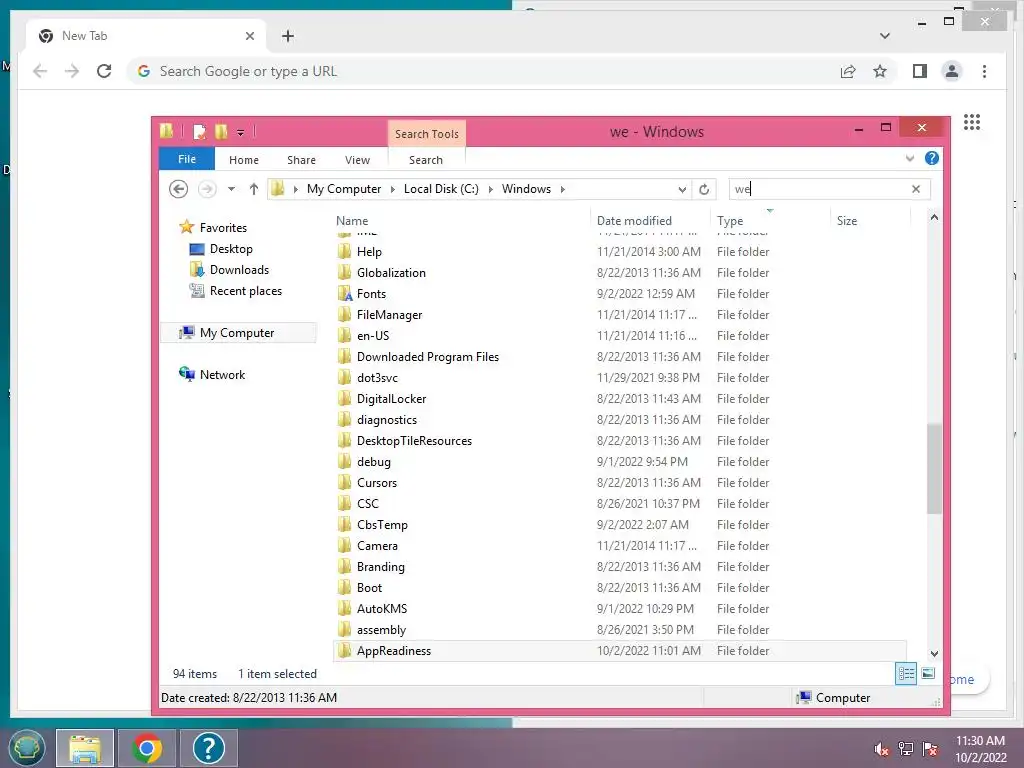Open Chrome profile avatar

tap(952, 71)
